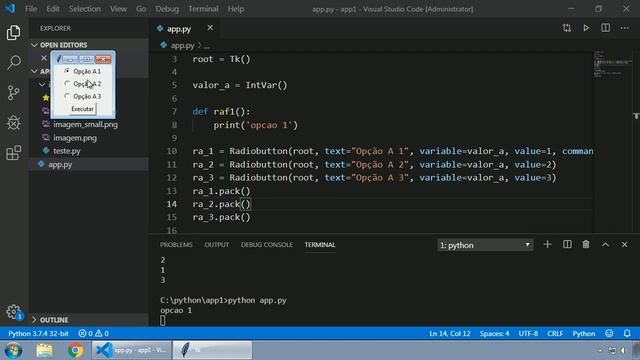The height and width of the screenshot is (360, 640).
Task: Switch to the Terminal panel tab
Action: coord(320,244)
